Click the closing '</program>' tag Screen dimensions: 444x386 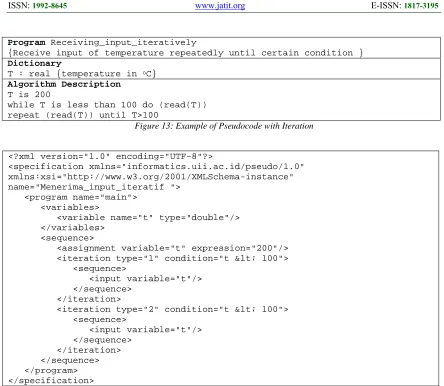click(51, 370)
